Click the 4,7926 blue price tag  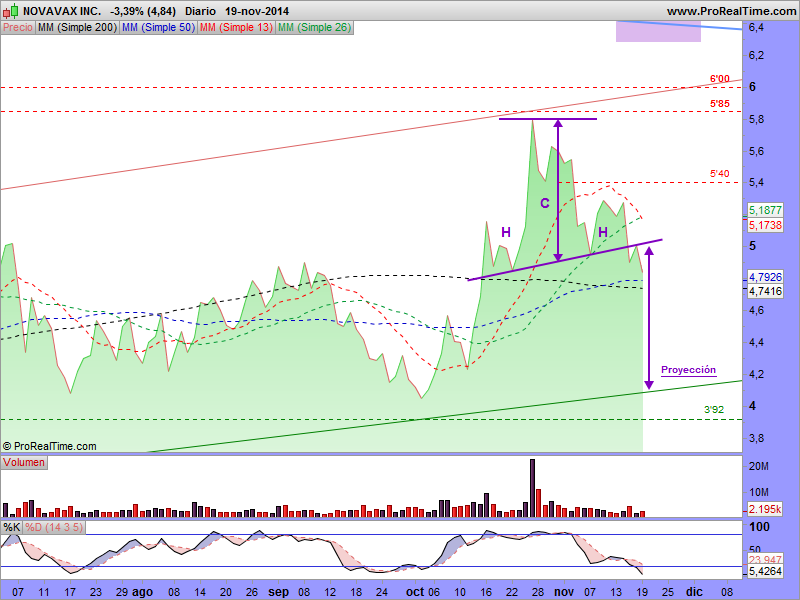[x=765, y=277]
